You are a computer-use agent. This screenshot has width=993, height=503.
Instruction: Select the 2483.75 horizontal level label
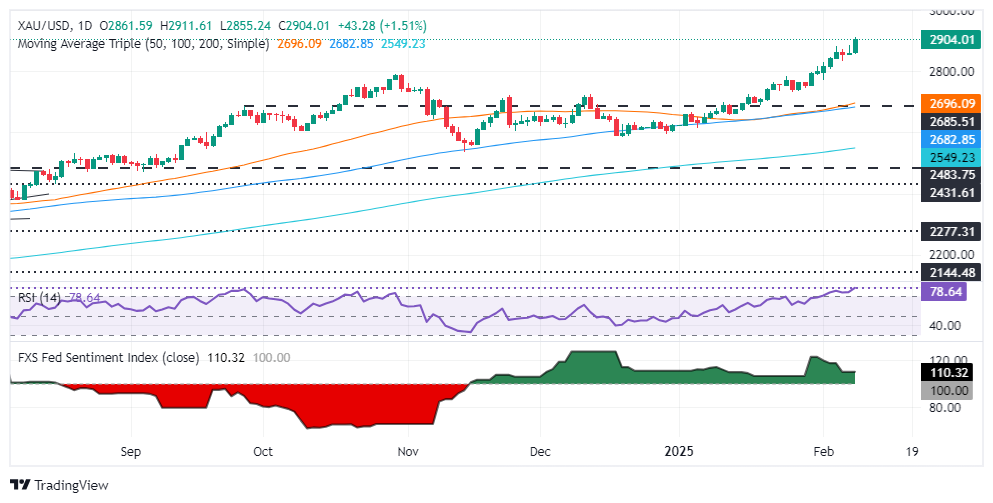click(949, 174)
